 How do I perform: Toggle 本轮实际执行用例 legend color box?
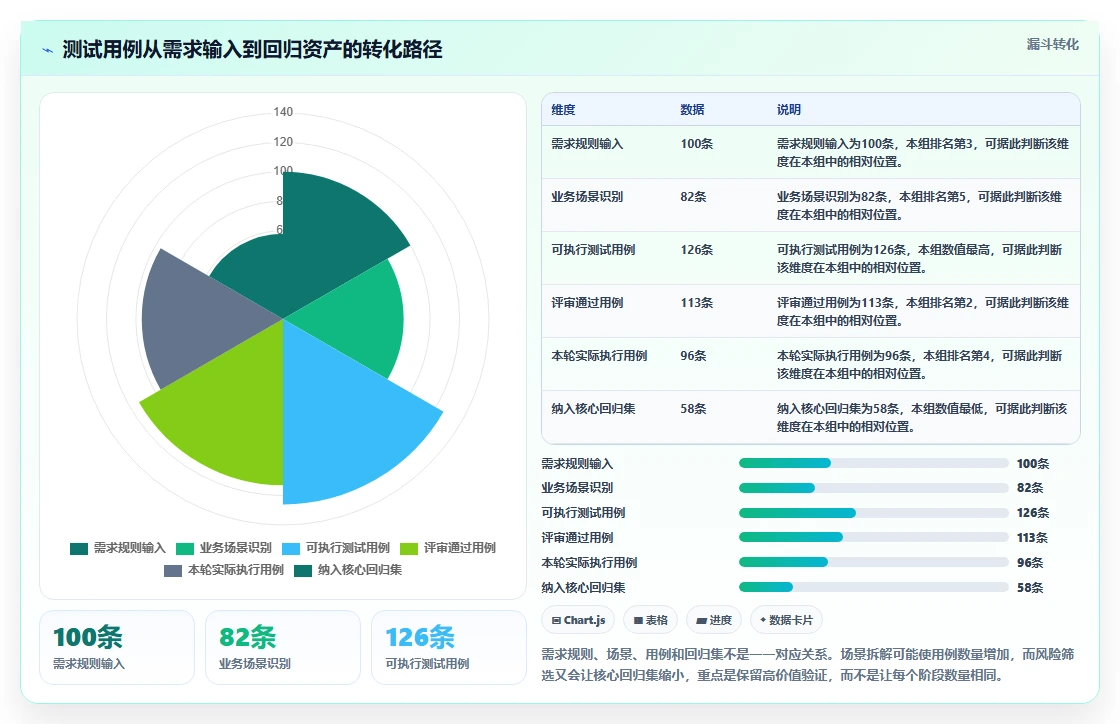point(173,570)
